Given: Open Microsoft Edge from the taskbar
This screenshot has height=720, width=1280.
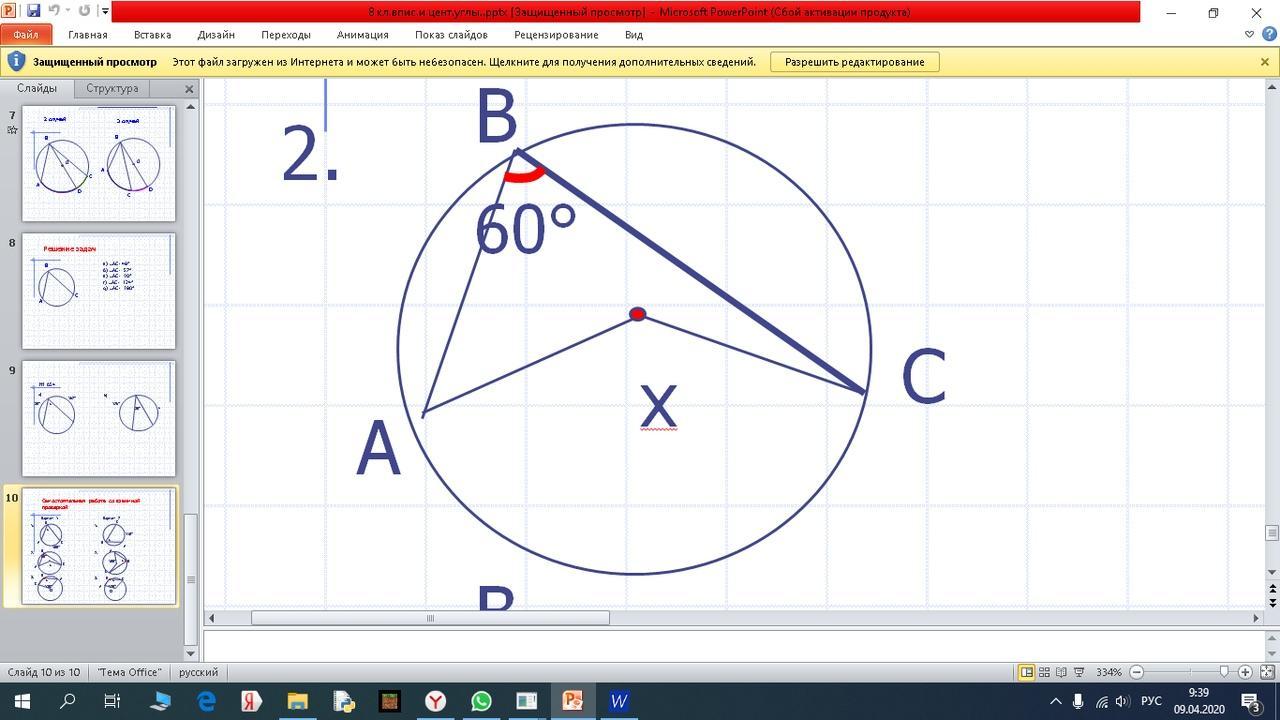Looking at the screenshot, I should (205, 701).
